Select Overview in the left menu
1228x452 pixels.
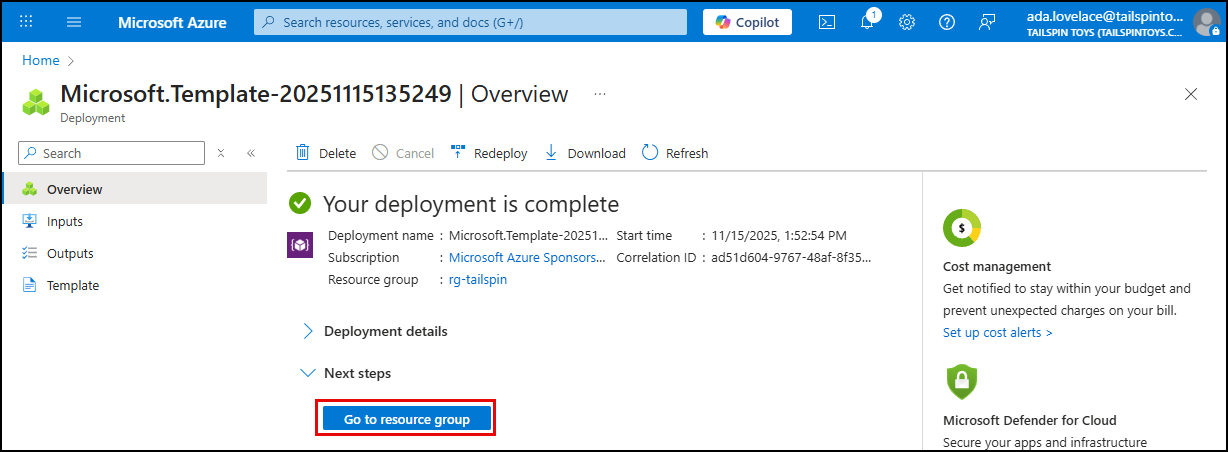[x=135, y=189]
